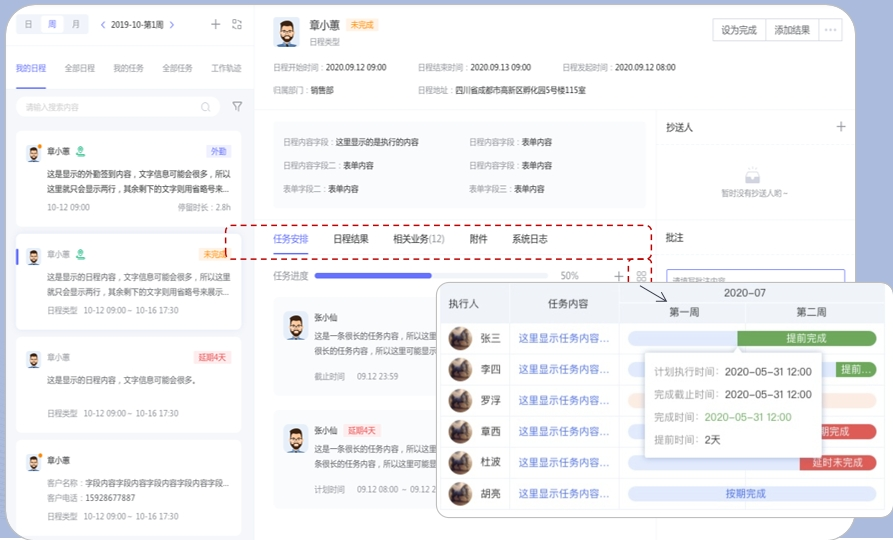Click the green location icon on 外勤 card
This screenshot has width=893, height=540.
coord(80,151)
